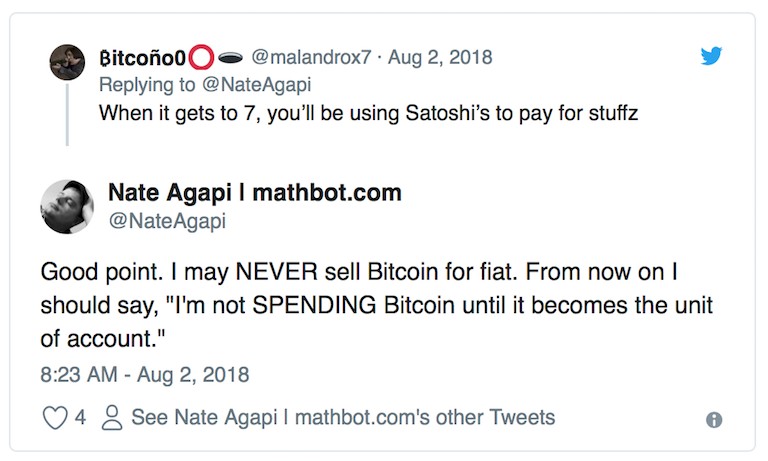See Nate Agapi's other Tweets link
768x461 pixels.
pyautogui.click(x=342, y=418)
